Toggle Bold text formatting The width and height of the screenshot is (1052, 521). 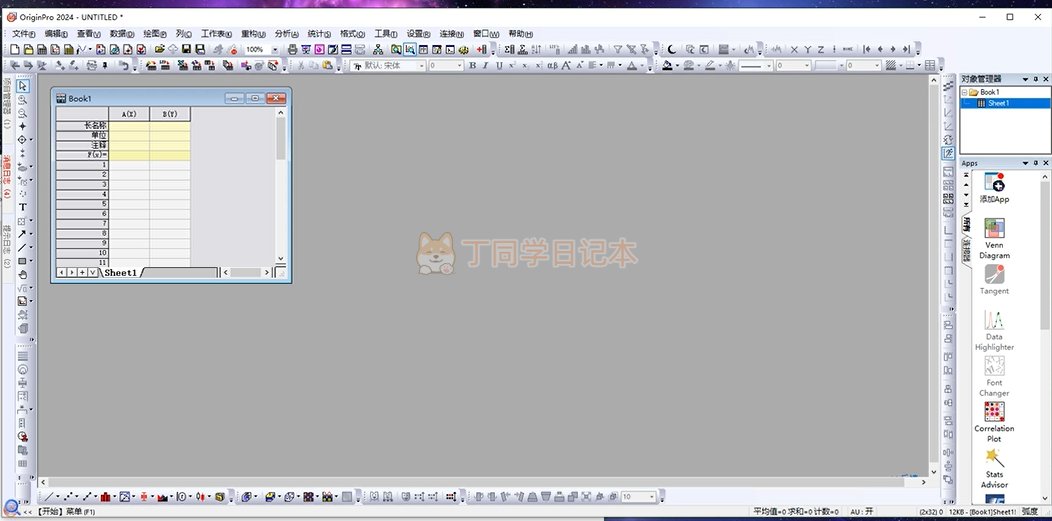click(x=472, y=66)
